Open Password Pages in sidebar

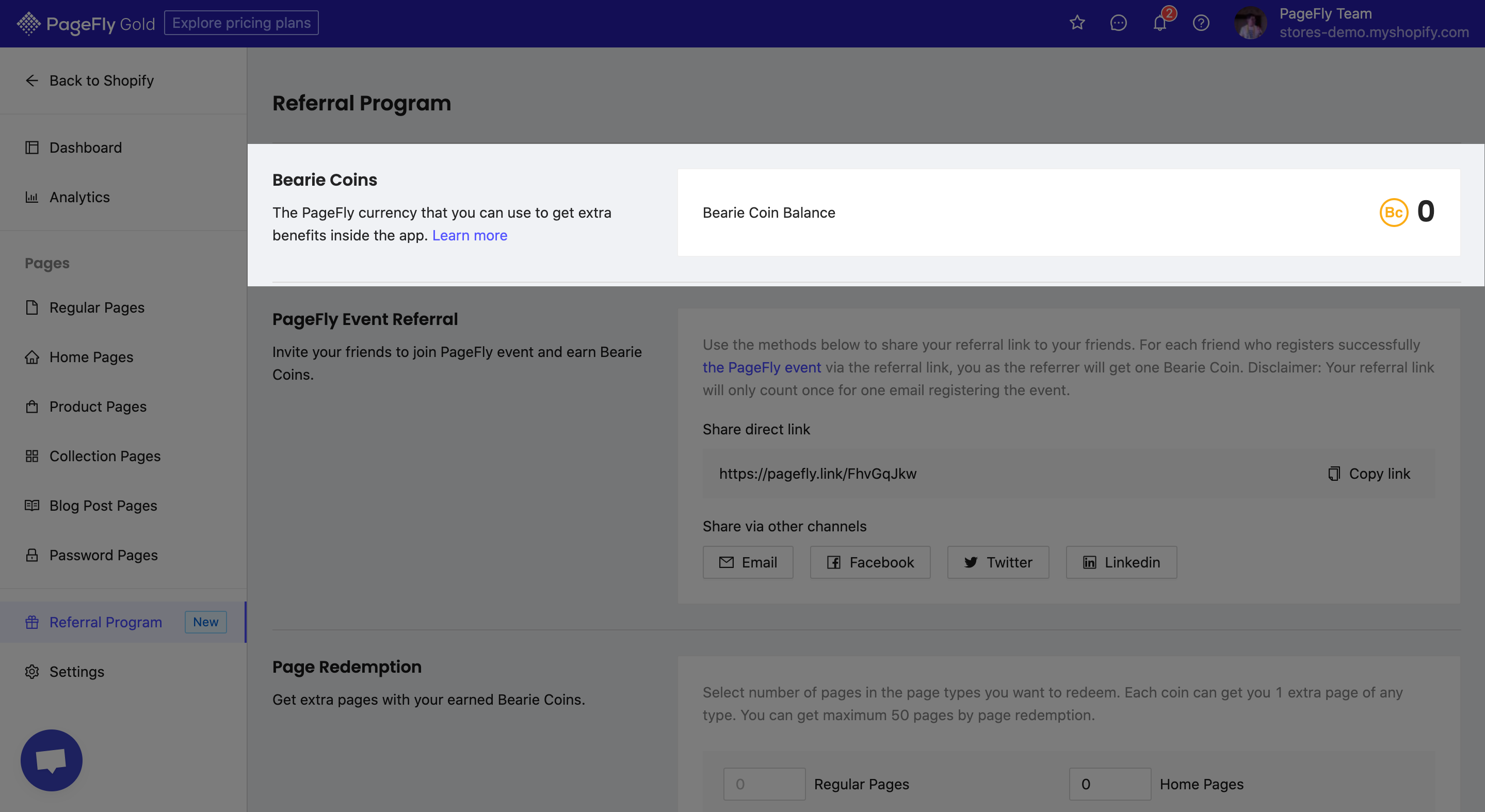(123, 555)
